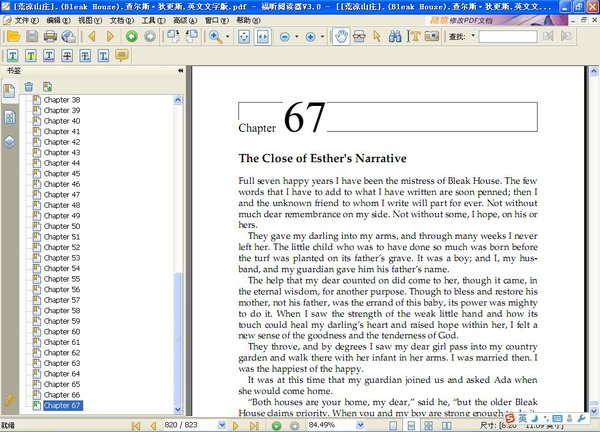Open the attachments paperclip panel
This screenshot has height=432, width=600.
(x=10, y=400)
